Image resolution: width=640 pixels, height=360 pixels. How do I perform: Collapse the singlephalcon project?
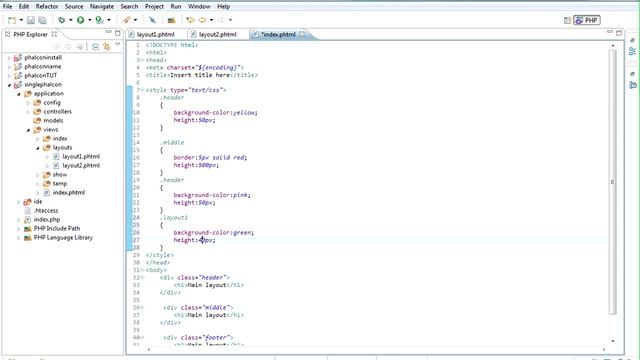(x=9, y=85)
